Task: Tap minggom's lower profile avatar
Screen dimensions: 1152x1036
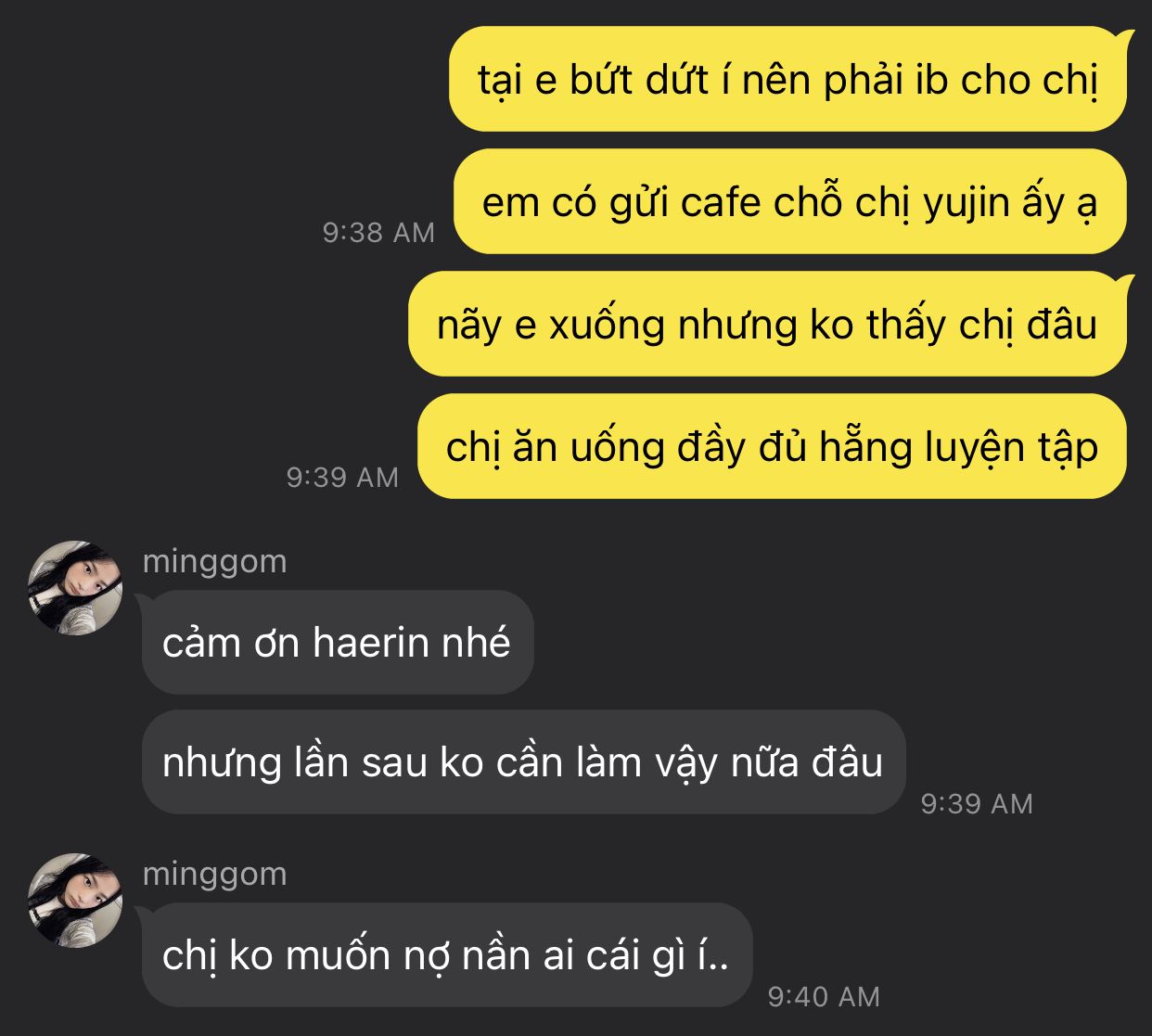Action: [x=75, y=901]
